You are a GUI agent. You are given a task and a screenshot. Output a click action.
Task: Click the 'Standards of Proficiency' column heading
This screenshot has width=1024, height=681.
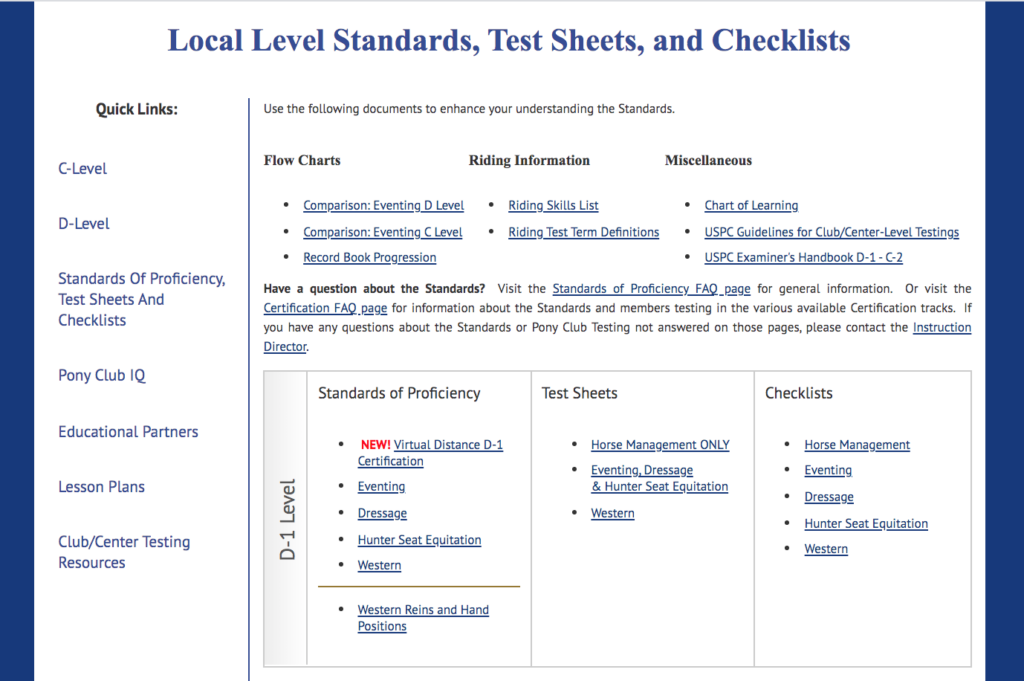pos(399,393)
